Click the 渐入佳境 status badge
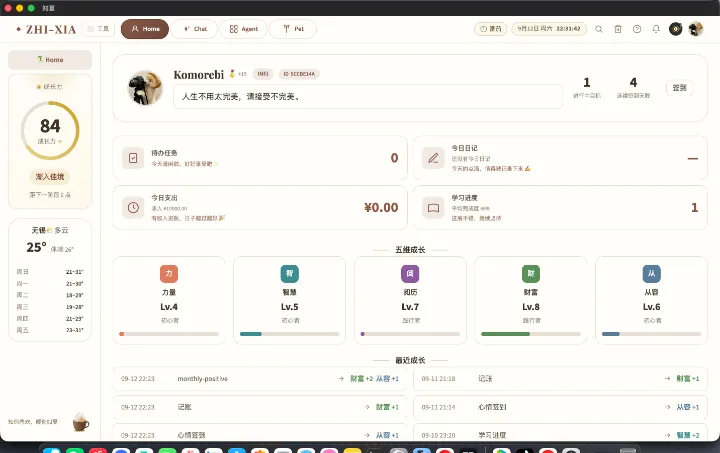The height and width of the screenshot is (453, 720). point(50,177)
